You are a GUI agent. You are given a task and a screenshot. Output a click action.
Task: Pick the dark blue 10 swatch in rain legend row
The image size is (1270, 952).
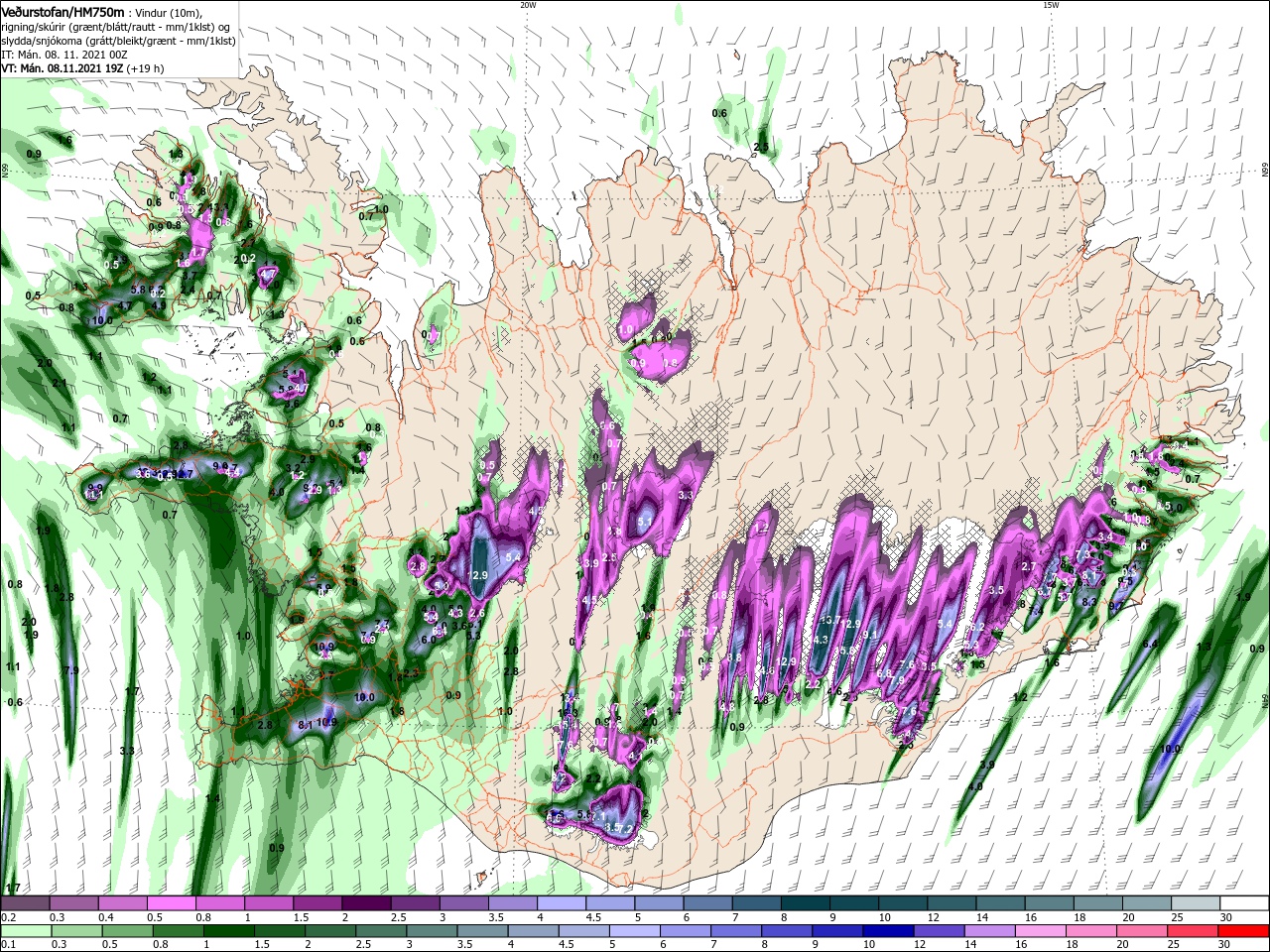(887, 930)
